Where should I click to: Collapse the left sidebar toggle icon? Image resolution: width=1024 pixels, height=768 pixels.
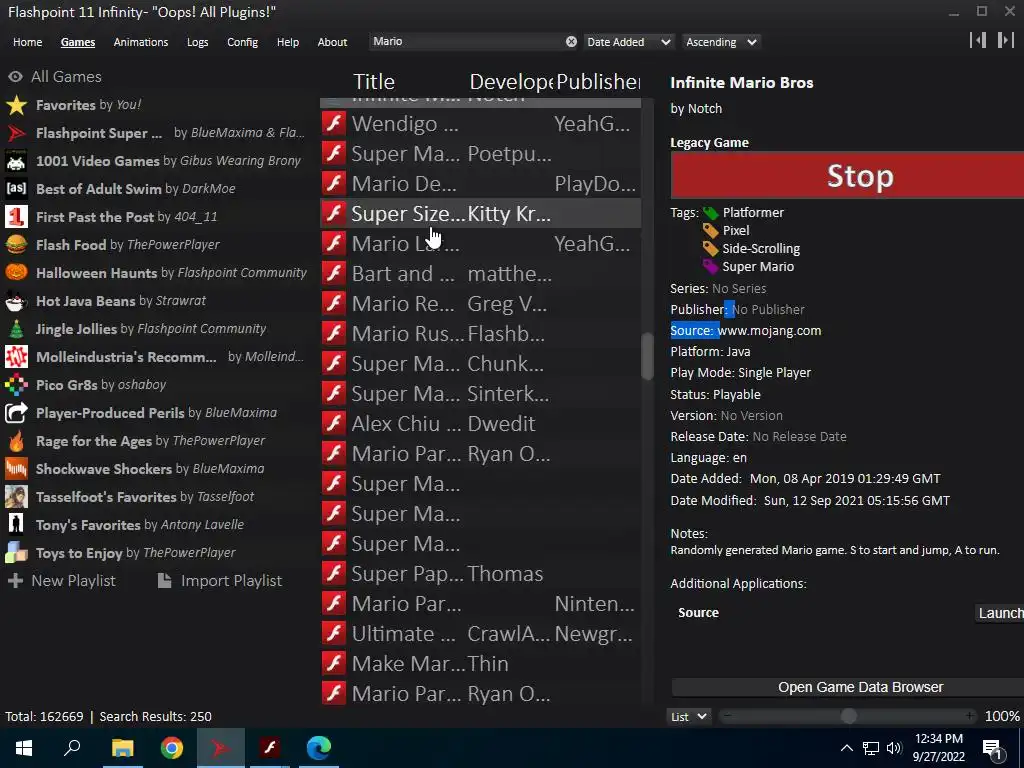[x=978, y=40]
